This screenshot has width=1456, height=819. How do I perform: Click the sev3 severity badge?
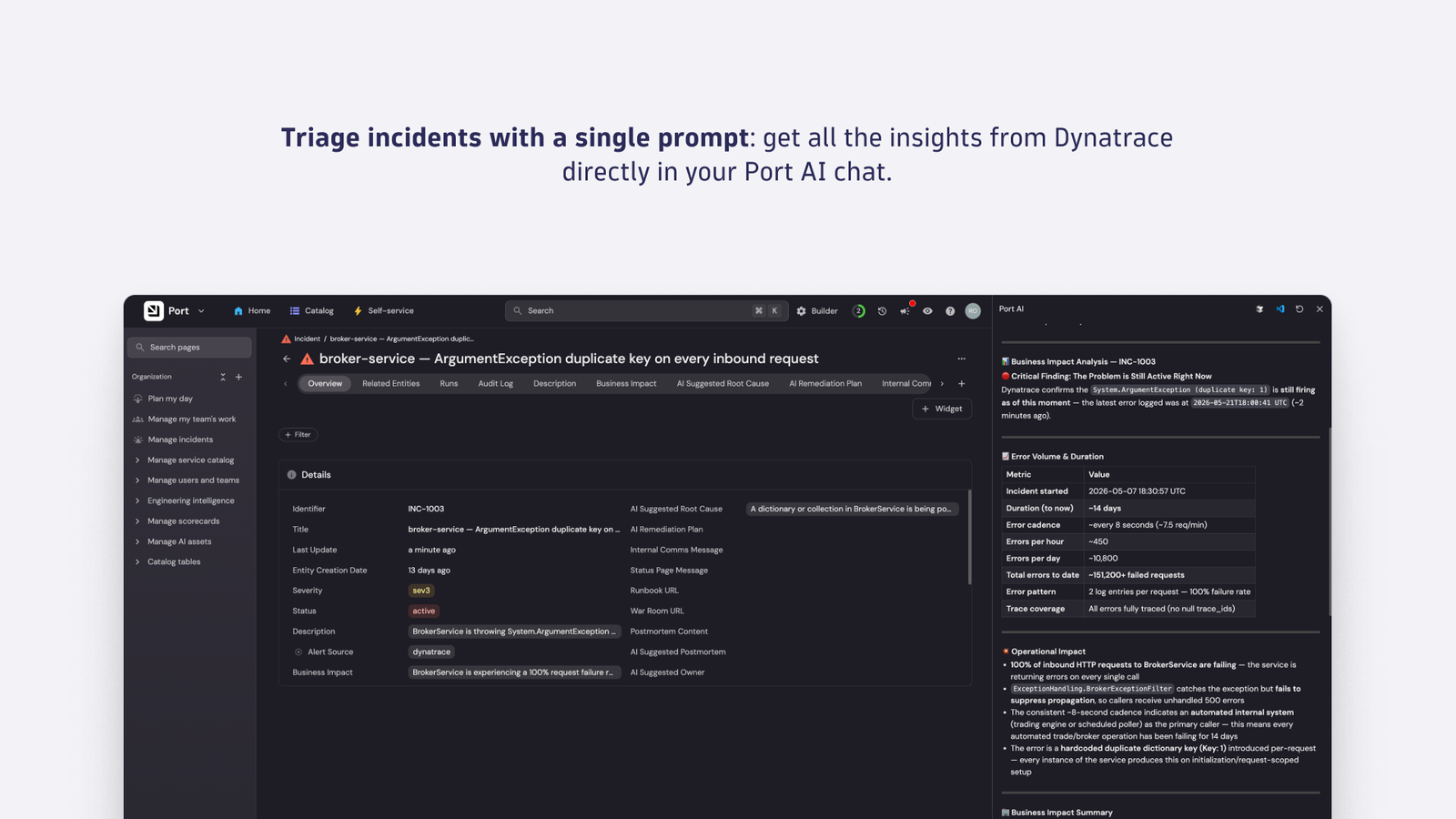[421, 591]
